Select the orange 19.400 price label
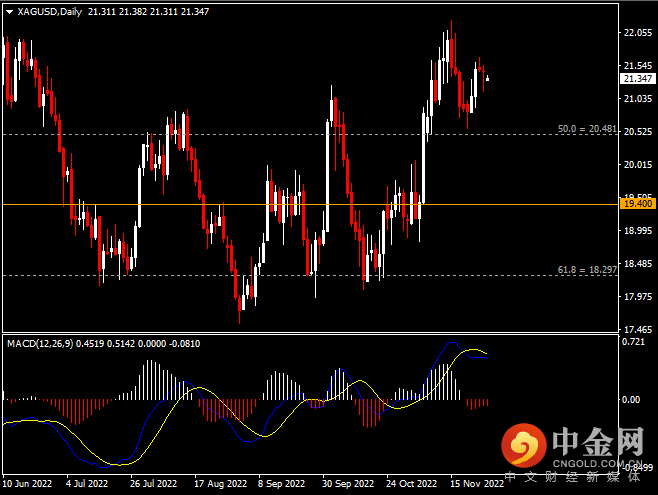This screenshot has width=658, height=495. click(637, 203)
